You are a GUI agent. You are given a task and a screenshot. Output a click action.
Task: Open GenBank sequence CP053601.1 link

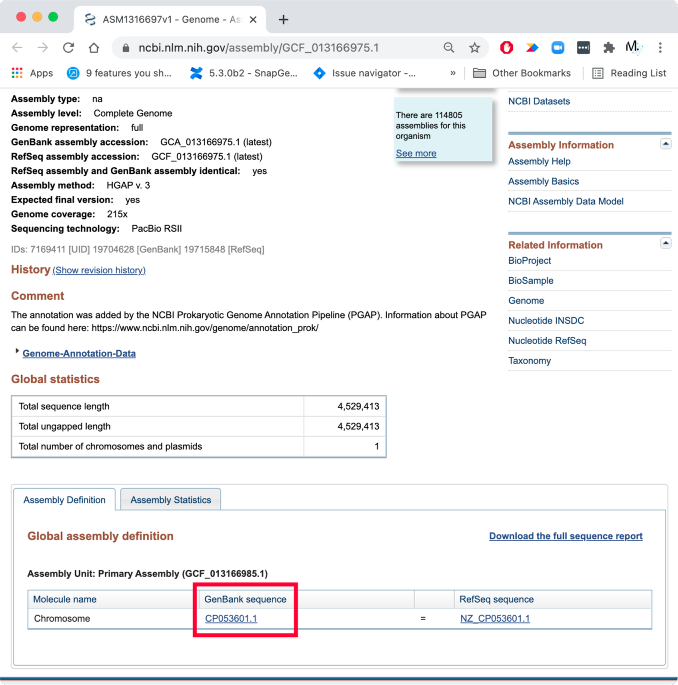coord(231,619)
